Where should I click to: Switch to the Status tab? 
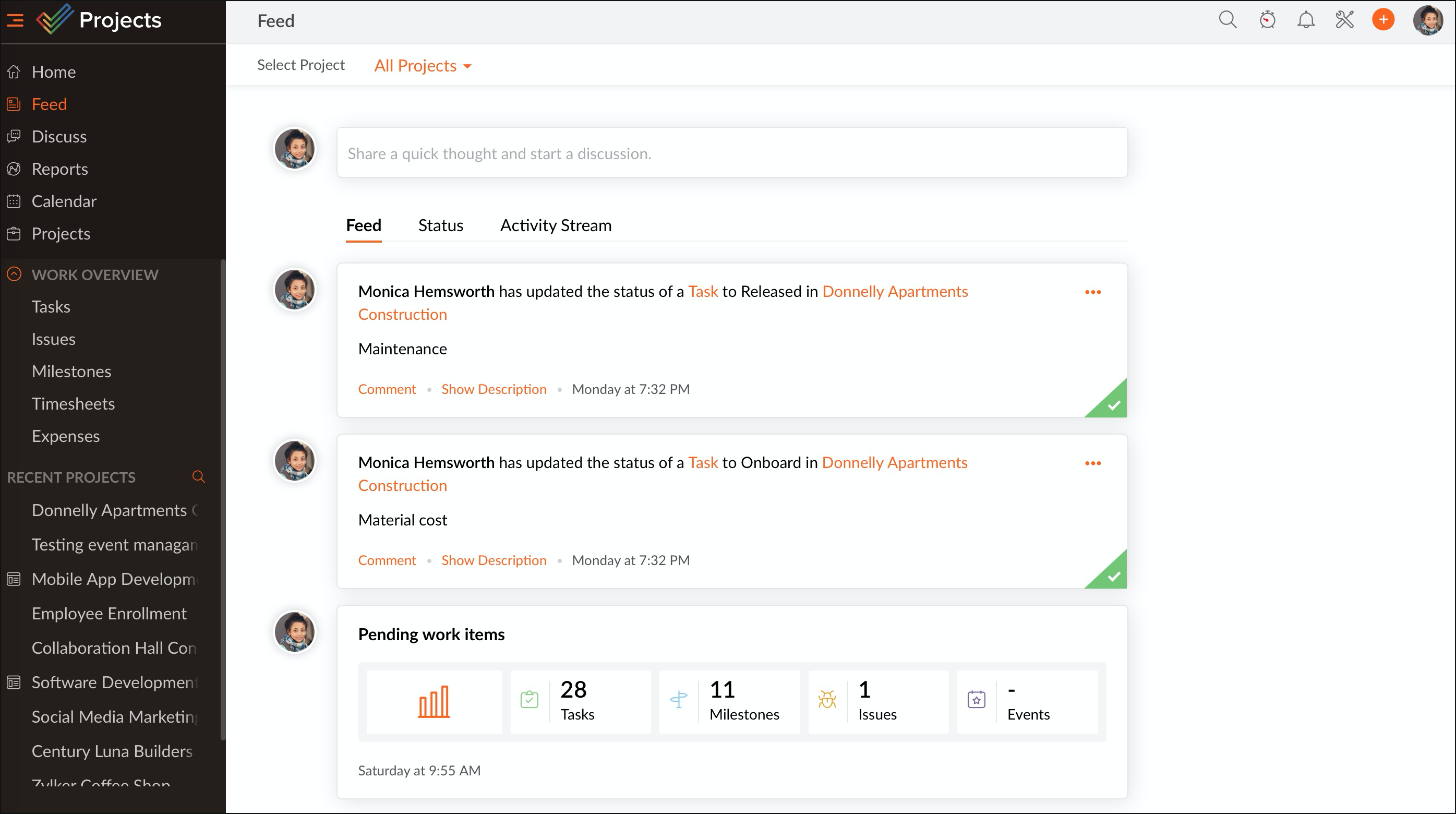[440, 225]
